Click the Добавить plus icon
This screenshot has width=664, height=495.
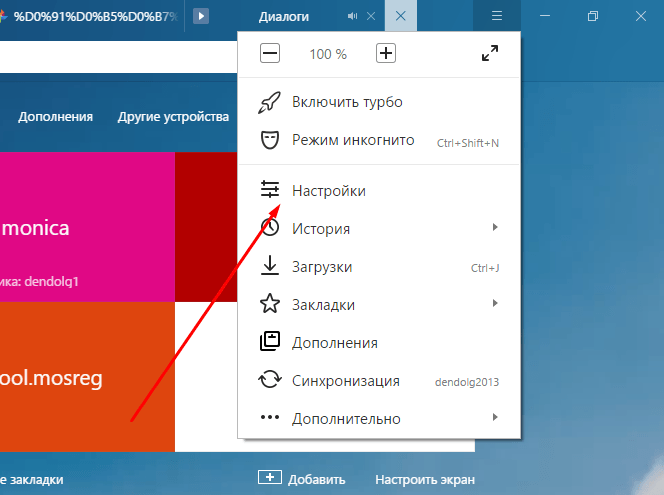click(x=270, y=477)
